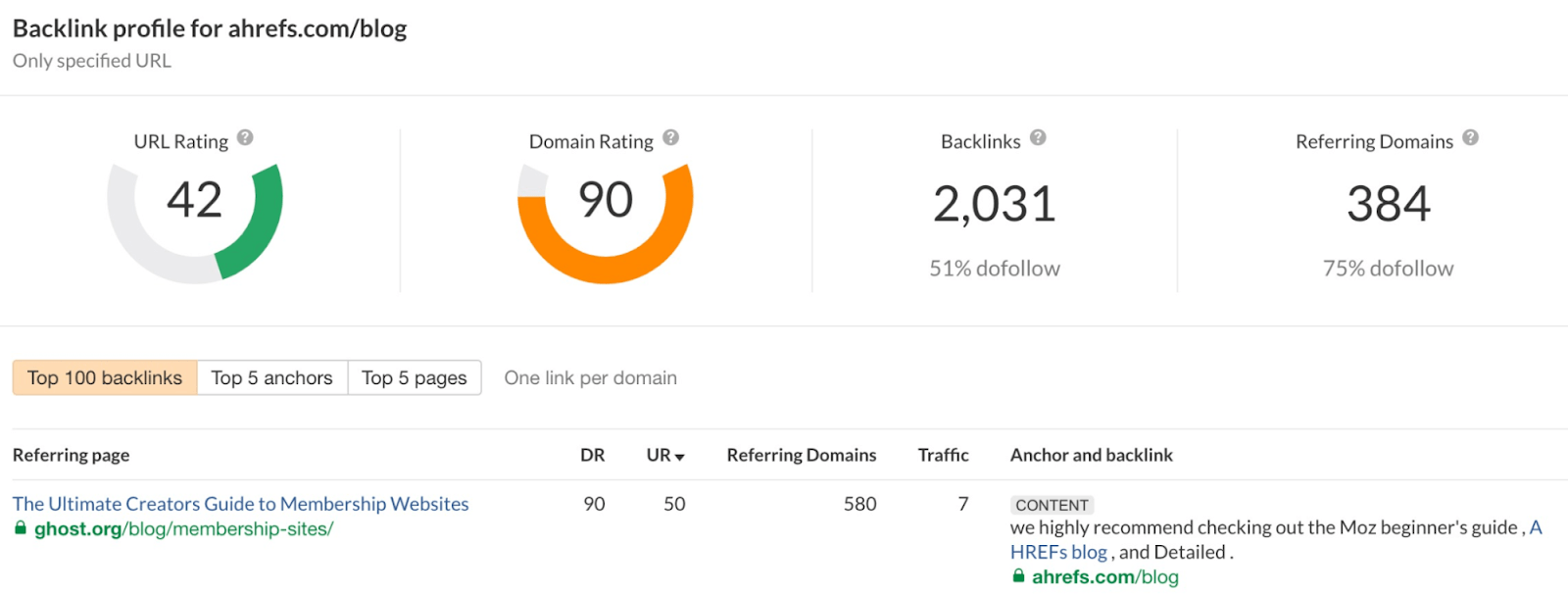This screenshot has height=596, width=1568.
Task: Click help icon next to URL Rating
Action: point(245,138)
